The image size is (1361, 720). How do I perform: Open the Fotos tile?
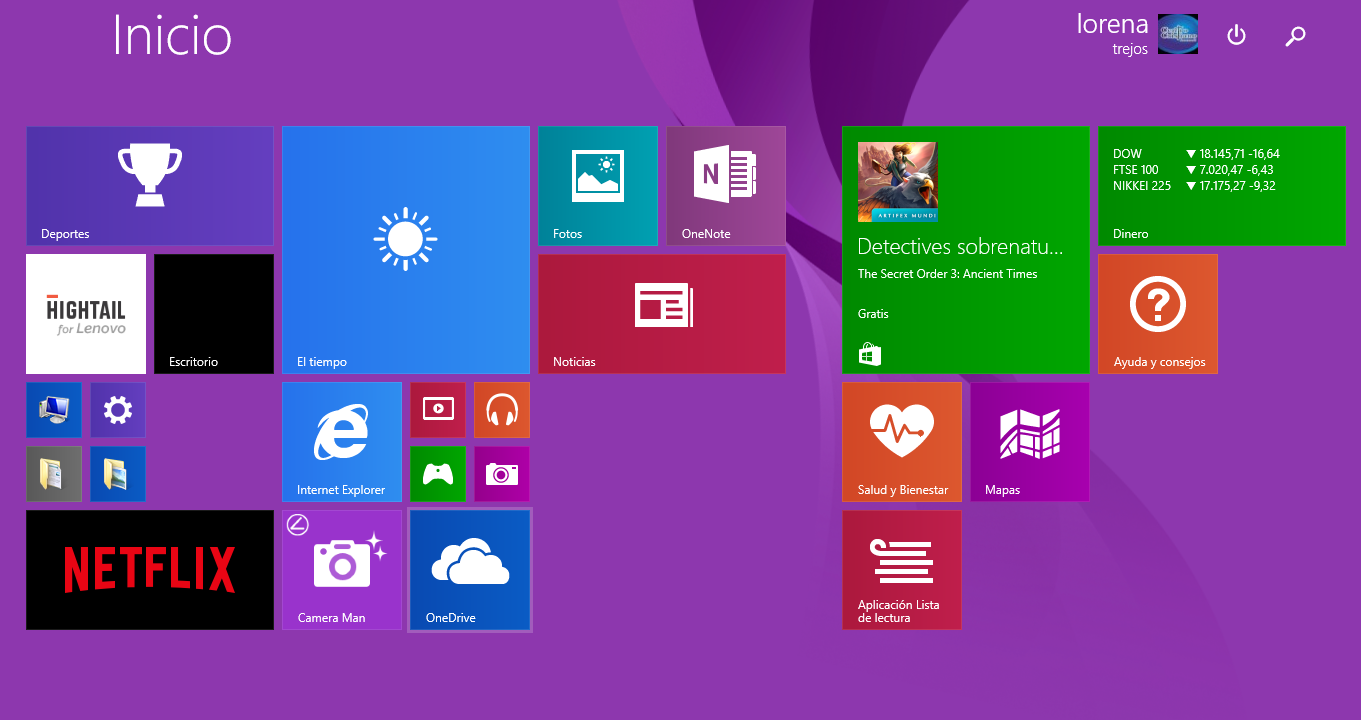click(598, 186)
